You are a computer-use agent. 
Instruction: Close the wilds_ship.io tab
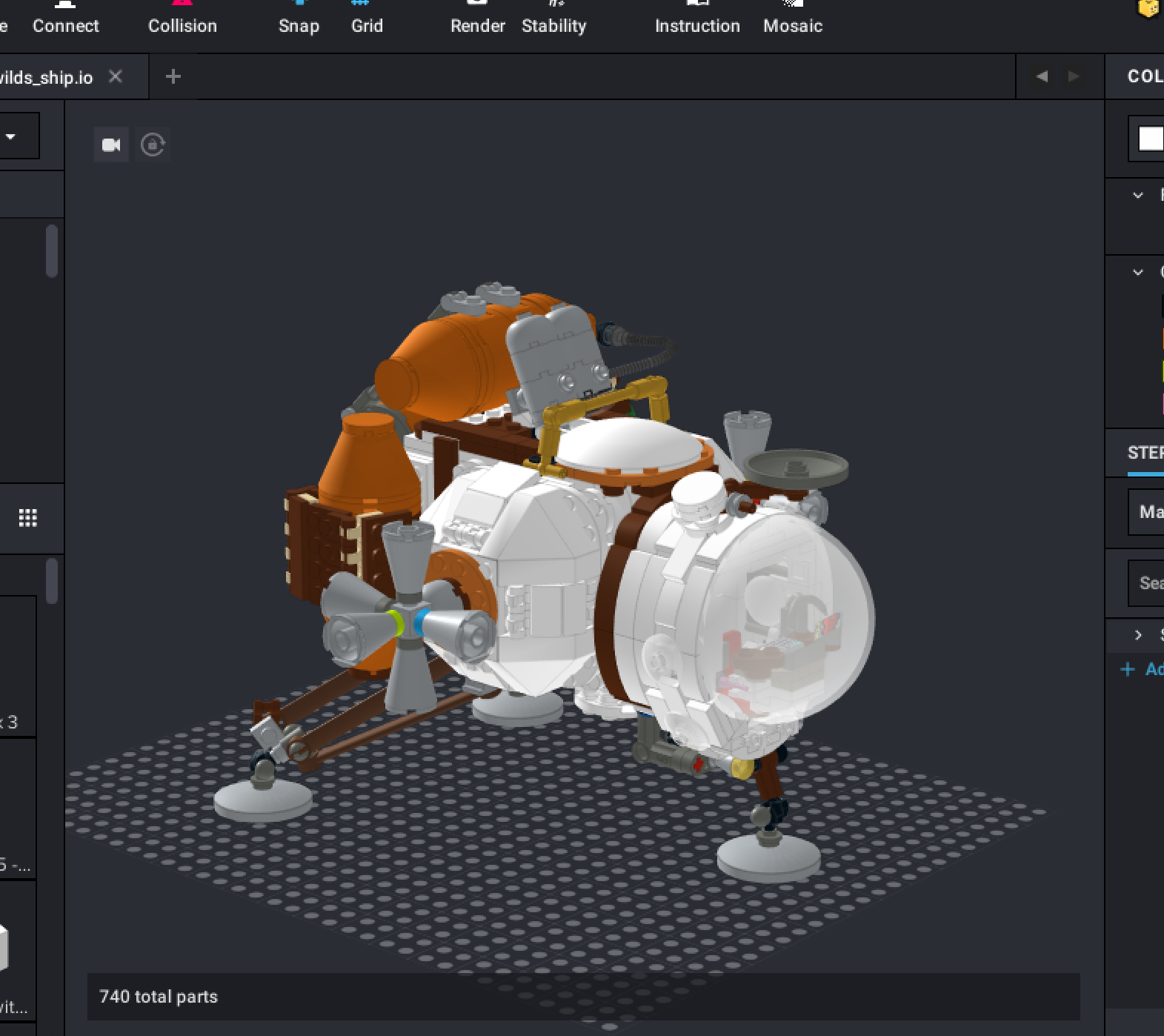(116, 76)
